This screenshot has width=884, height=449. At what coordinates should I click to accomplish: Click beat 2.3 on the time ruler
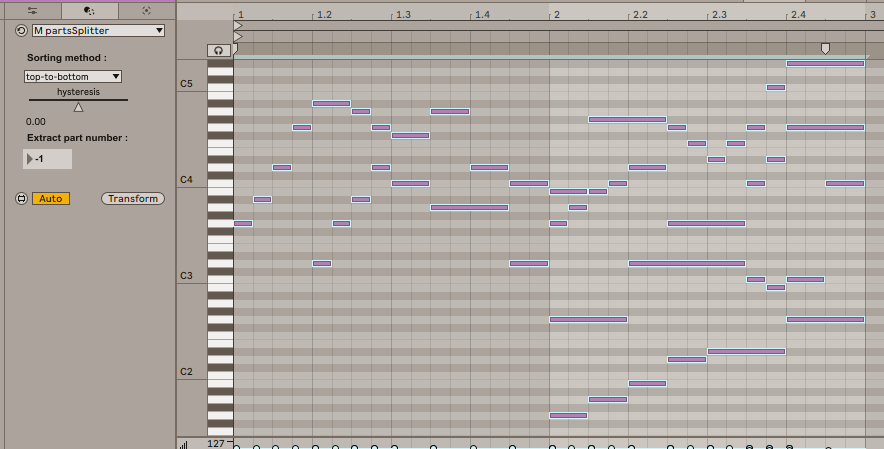click(719, 15)
